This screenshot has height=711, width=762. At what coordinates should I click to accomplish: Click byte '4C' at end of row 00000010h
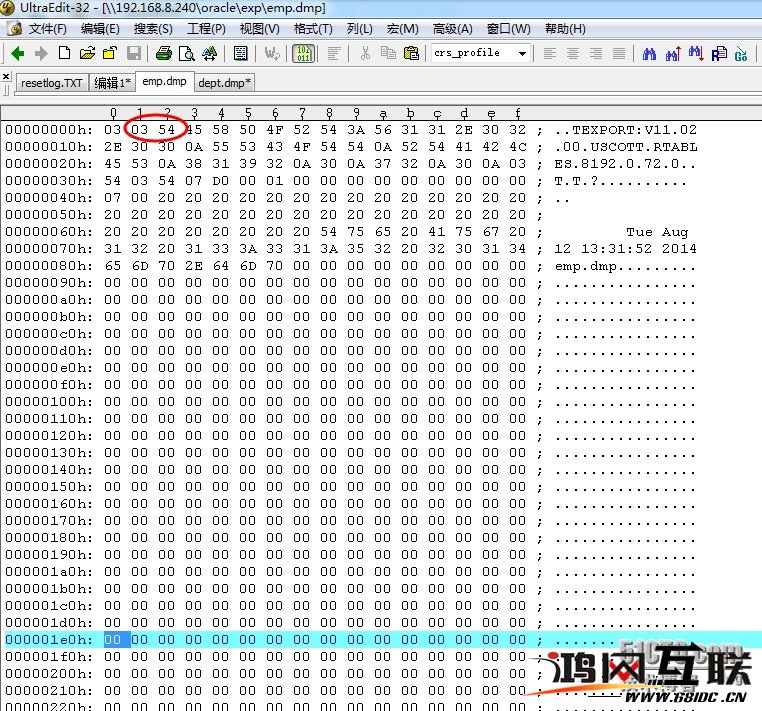[x=518, y=147]
